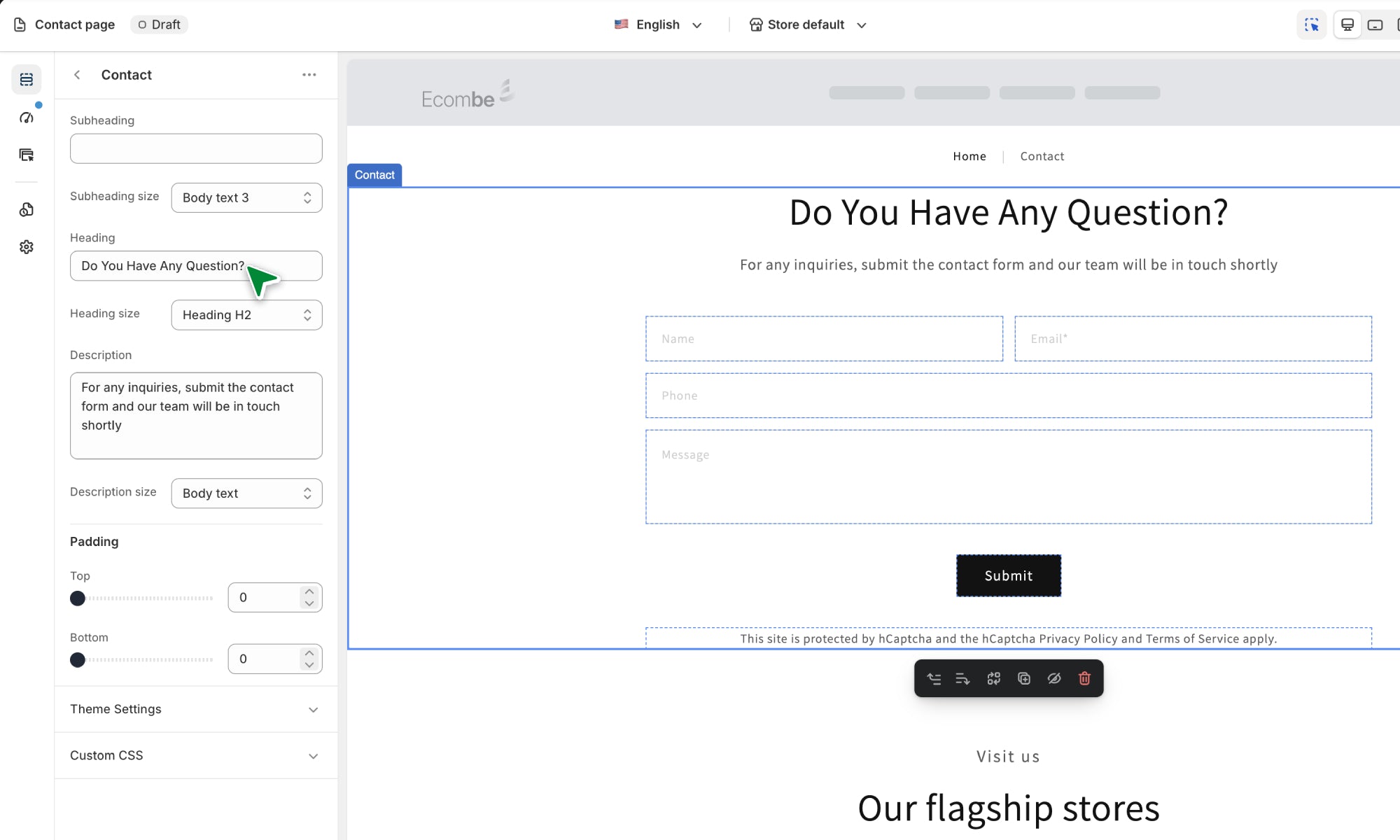Switch to tablet landscape preview mode
Viewport: 1400px width, 840px height.
[x=1375, y=24]
